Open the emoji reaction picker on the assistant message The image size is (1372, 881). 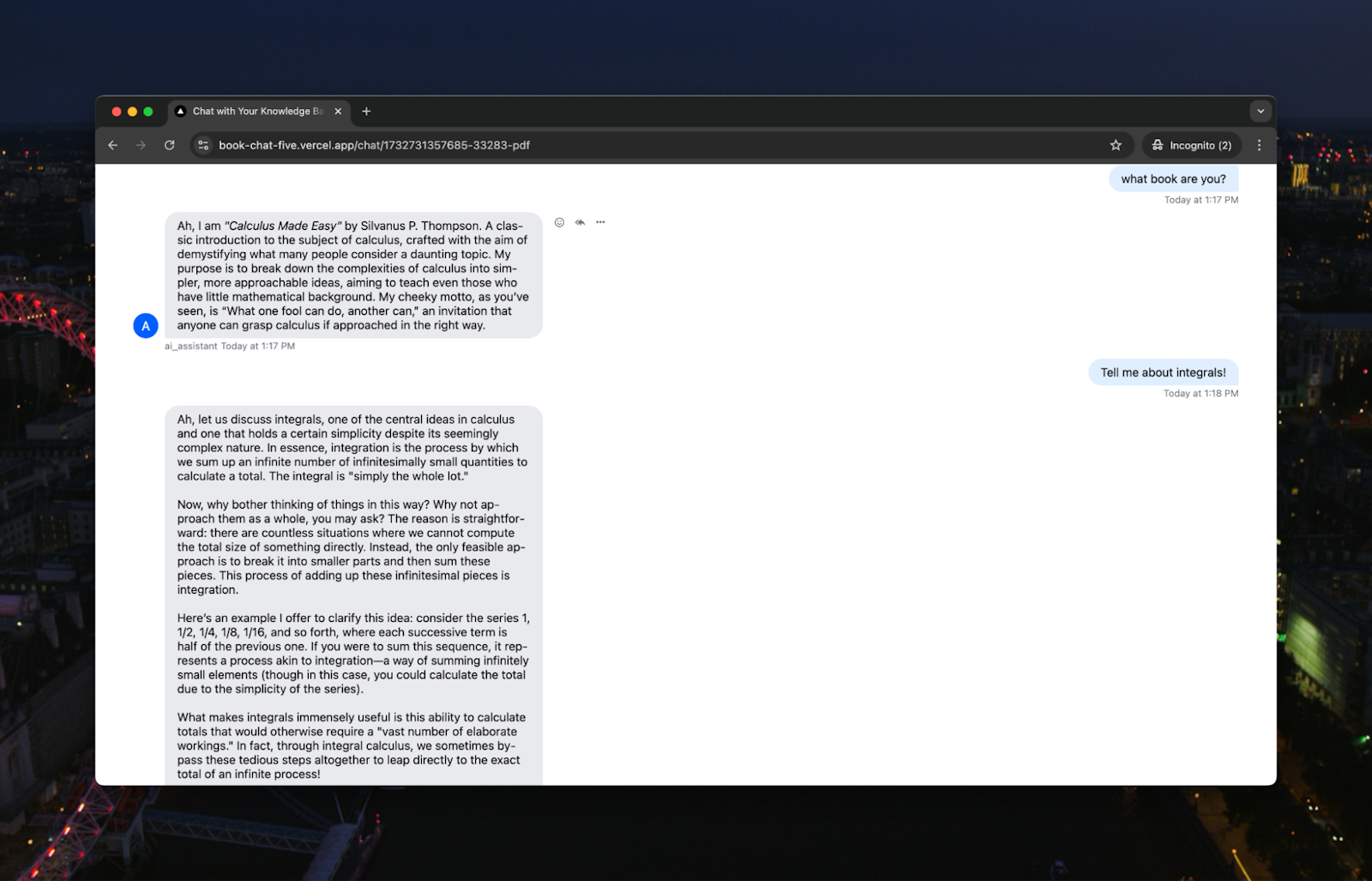559,222
